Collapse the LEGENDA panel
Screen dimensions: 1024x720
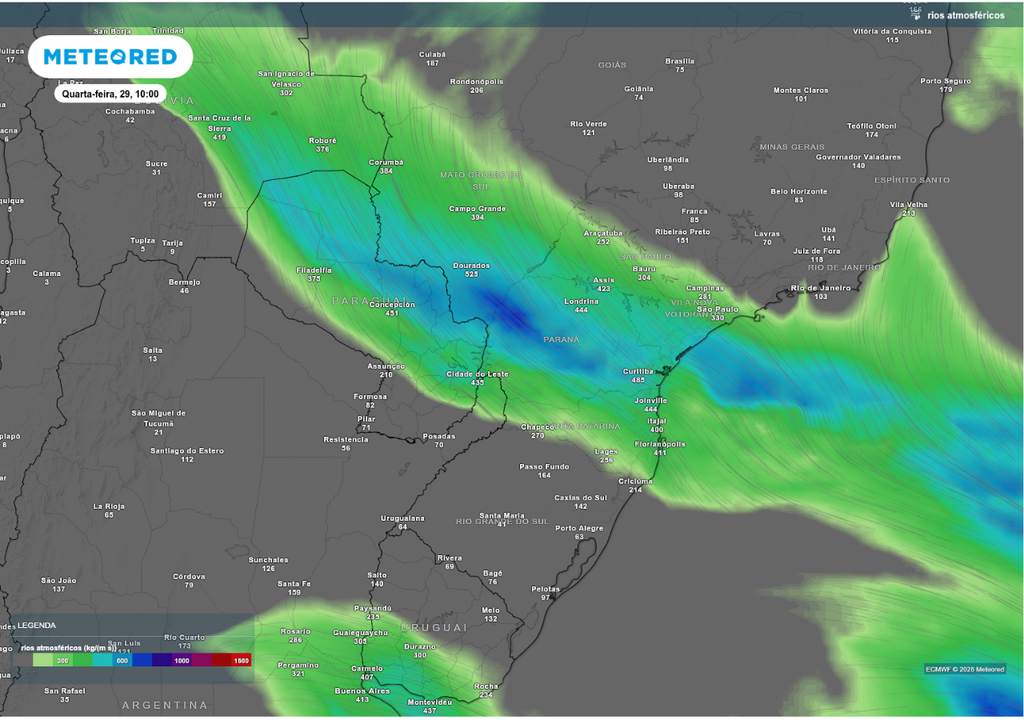coord(36,625)
